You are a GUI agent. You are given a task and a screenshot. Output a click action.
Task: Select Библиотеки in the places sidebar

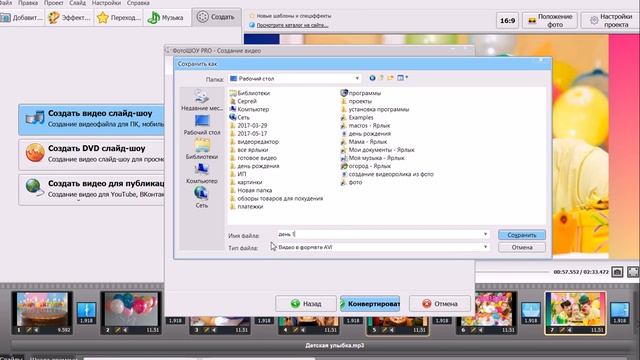202,149
